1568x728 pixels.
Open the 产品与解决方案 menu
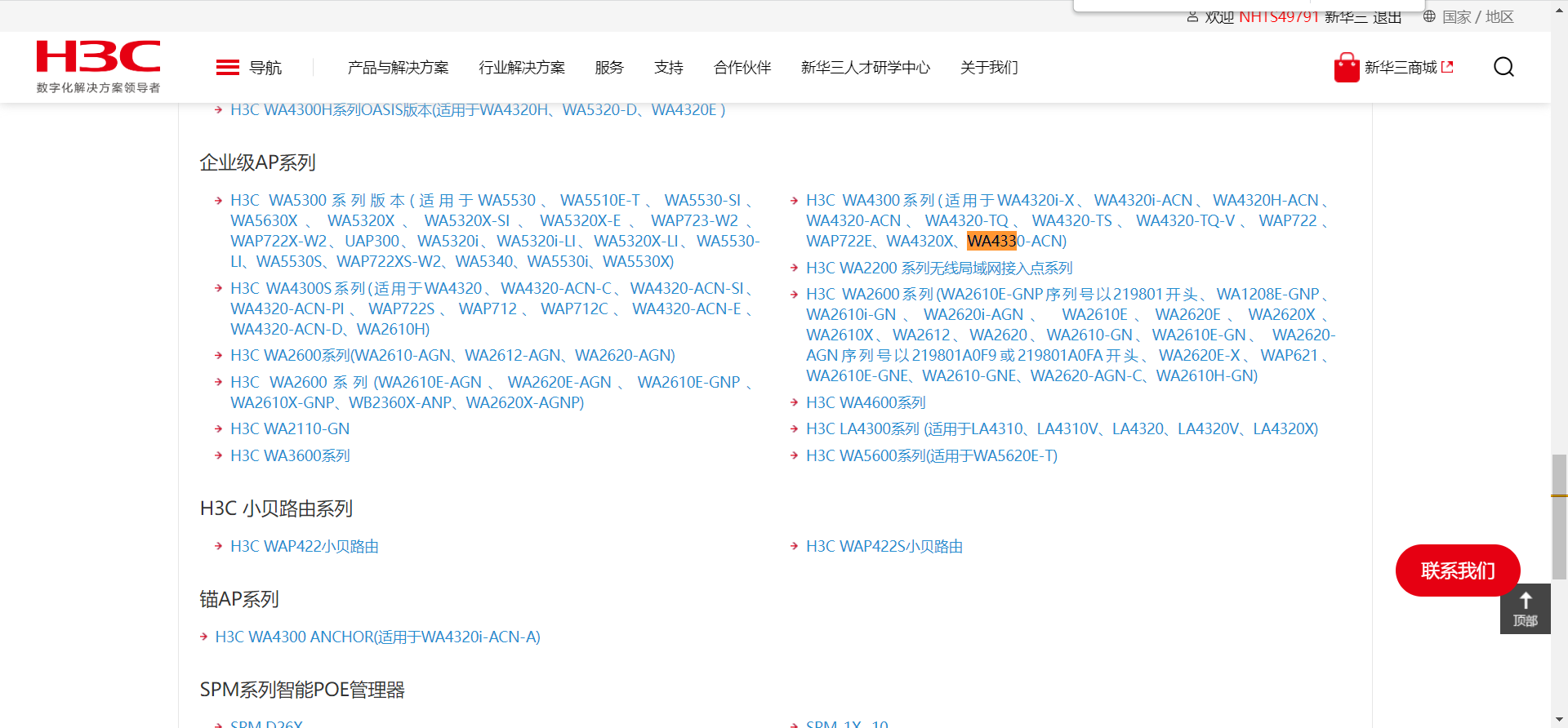click(399, 68)
